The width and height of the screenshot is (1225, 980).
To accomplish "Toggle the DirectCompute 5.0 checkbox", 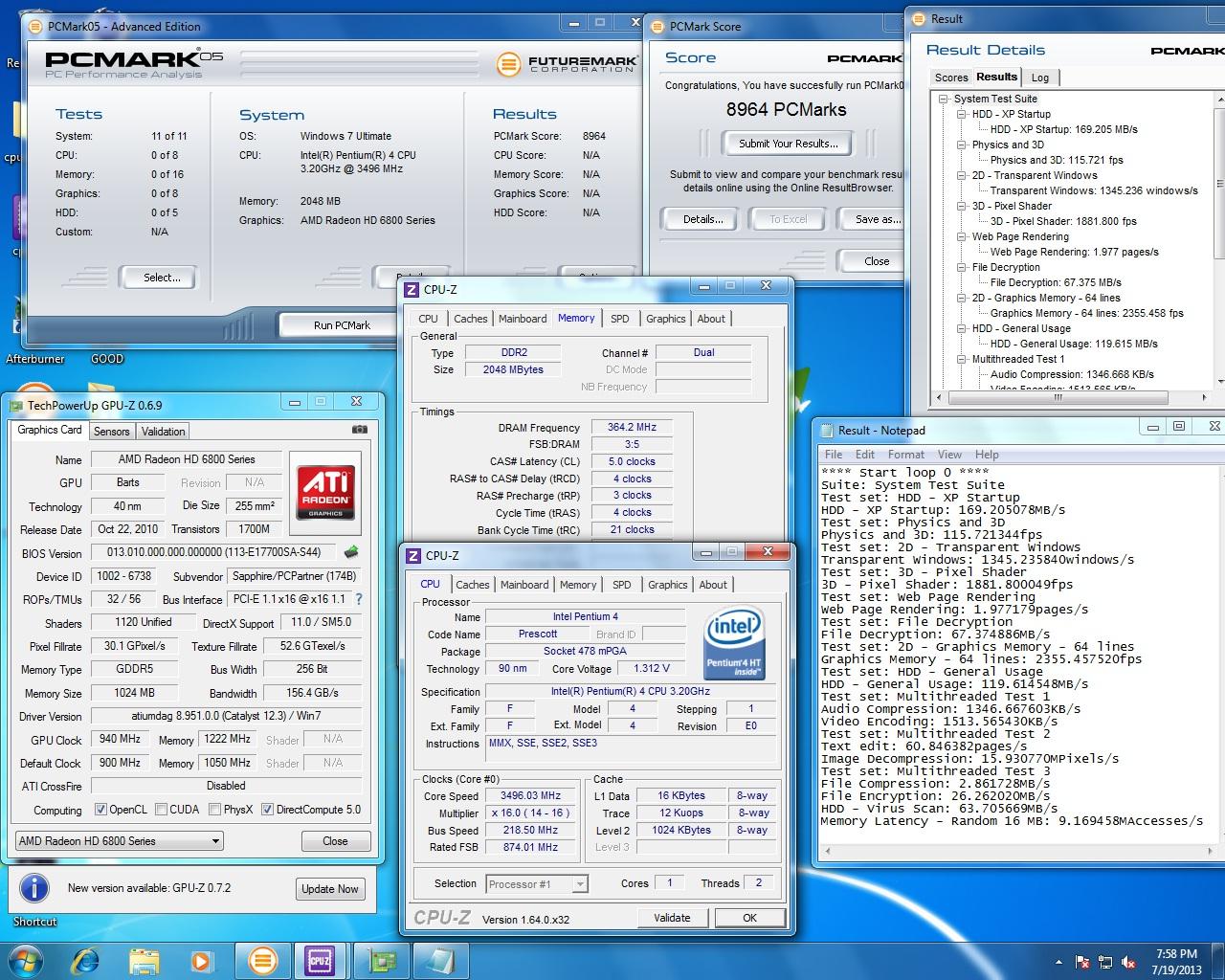I will click(x=267, y=810).
